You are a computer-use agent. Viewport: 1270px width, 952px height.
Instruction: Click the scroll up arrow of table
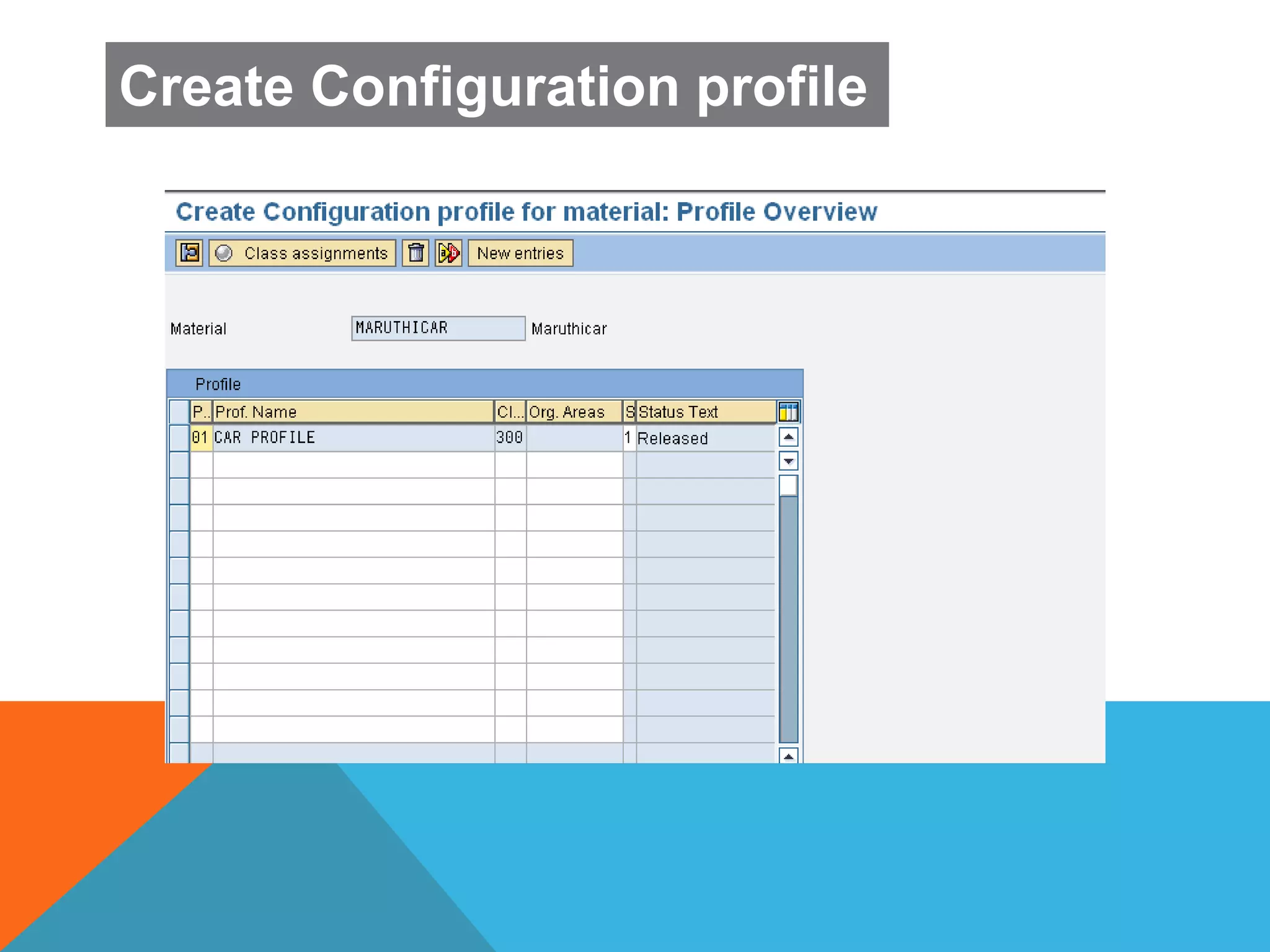tap(788, 437)
